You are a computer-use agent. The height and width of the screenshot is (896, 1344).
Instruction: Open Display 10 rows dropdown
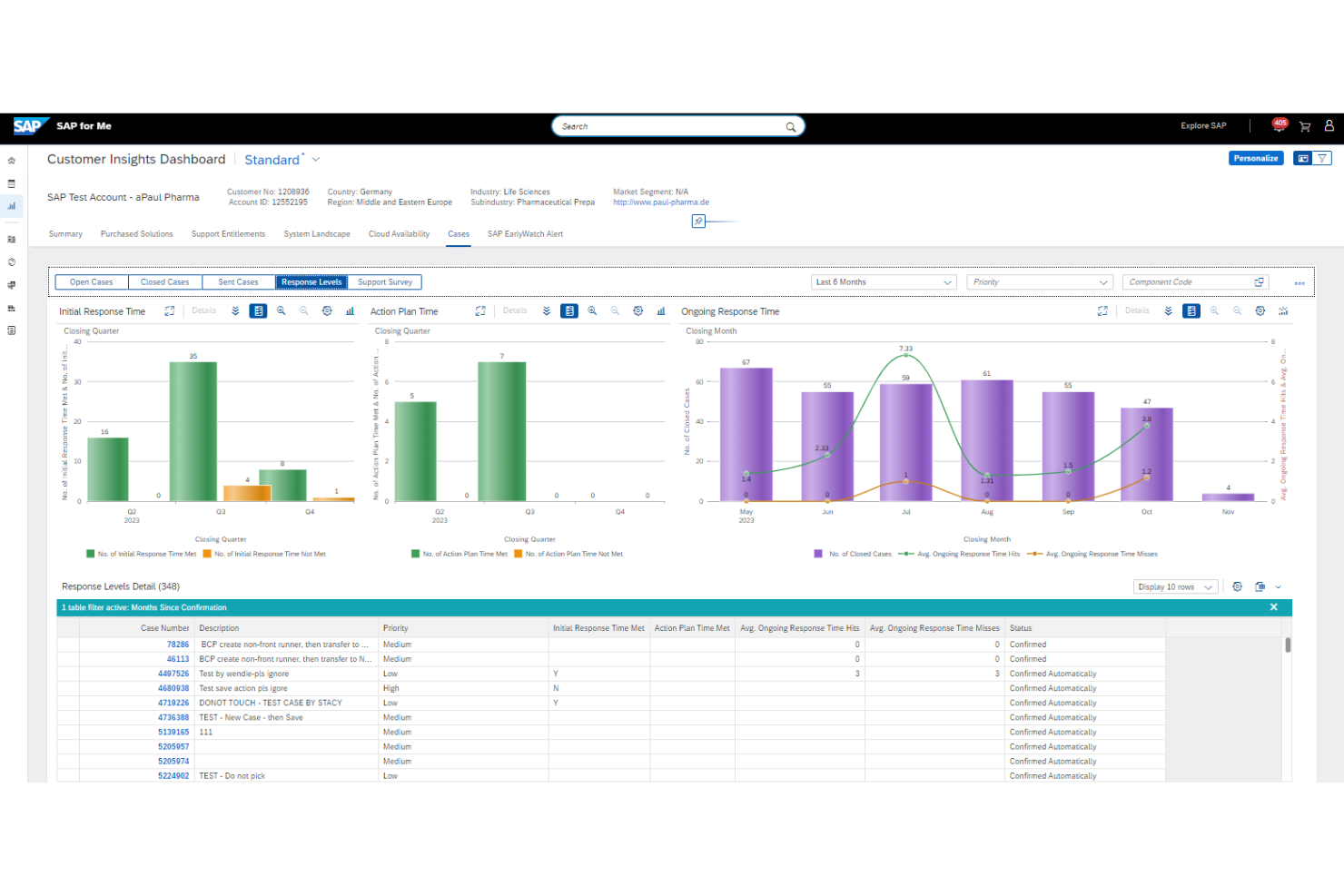click(1175, 587)
